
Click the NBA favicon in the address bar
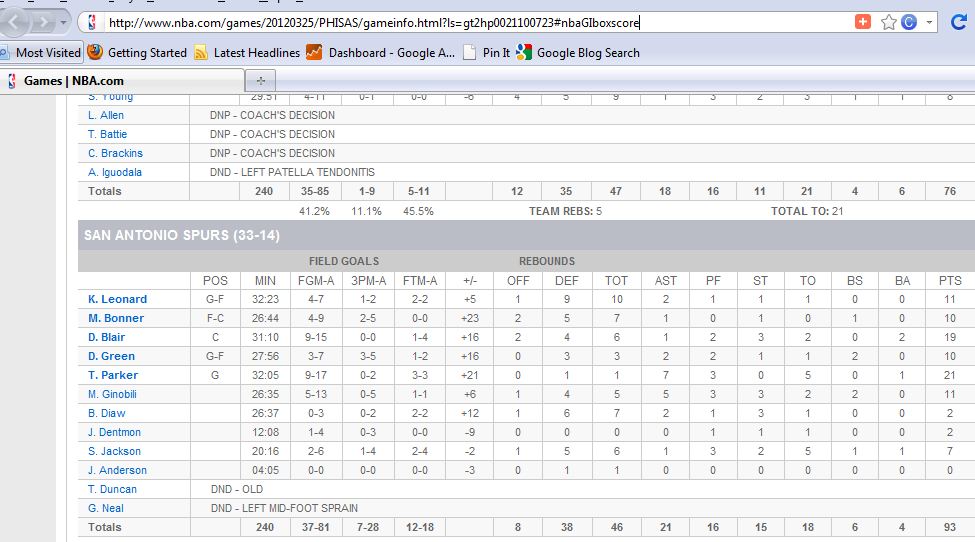point(92,23)
